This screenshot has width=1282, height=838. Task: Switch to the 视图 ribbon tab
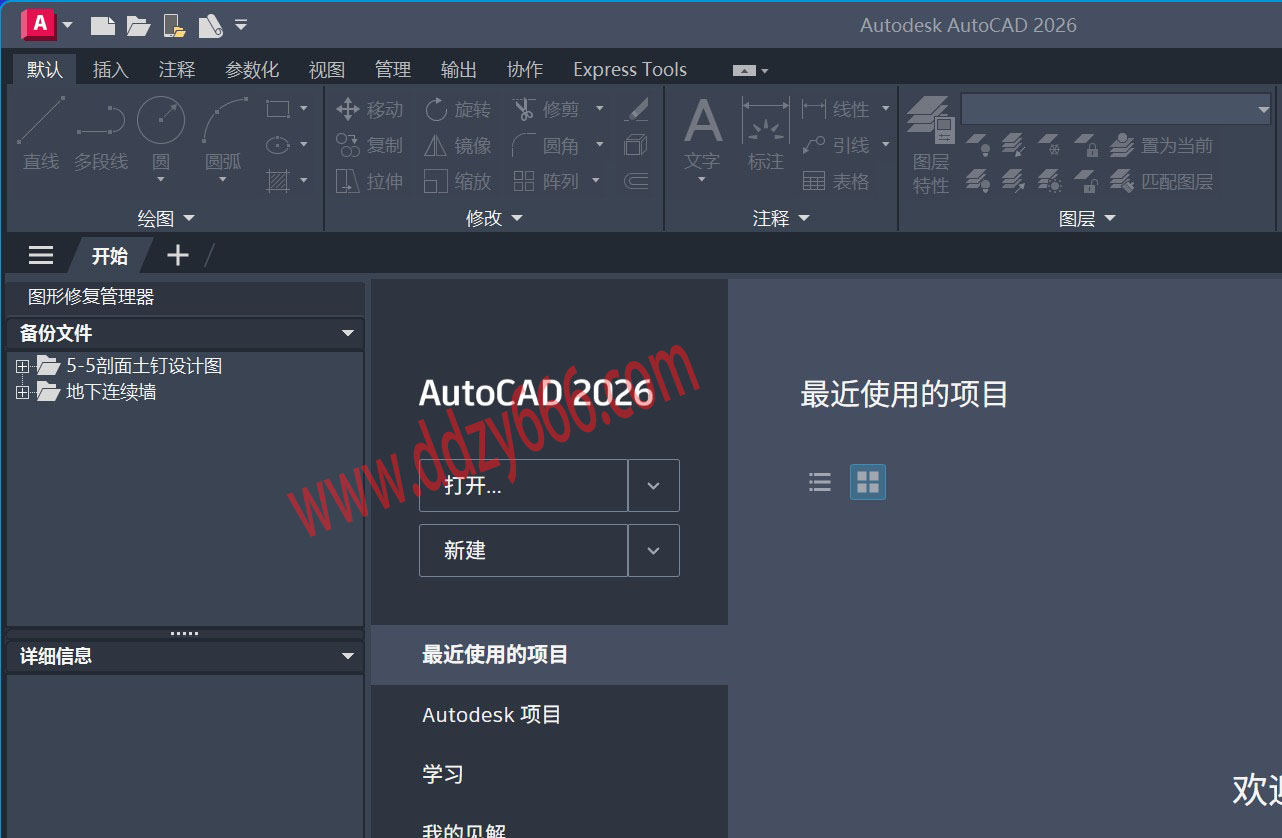pyautogui.click(x=327, y=69)
